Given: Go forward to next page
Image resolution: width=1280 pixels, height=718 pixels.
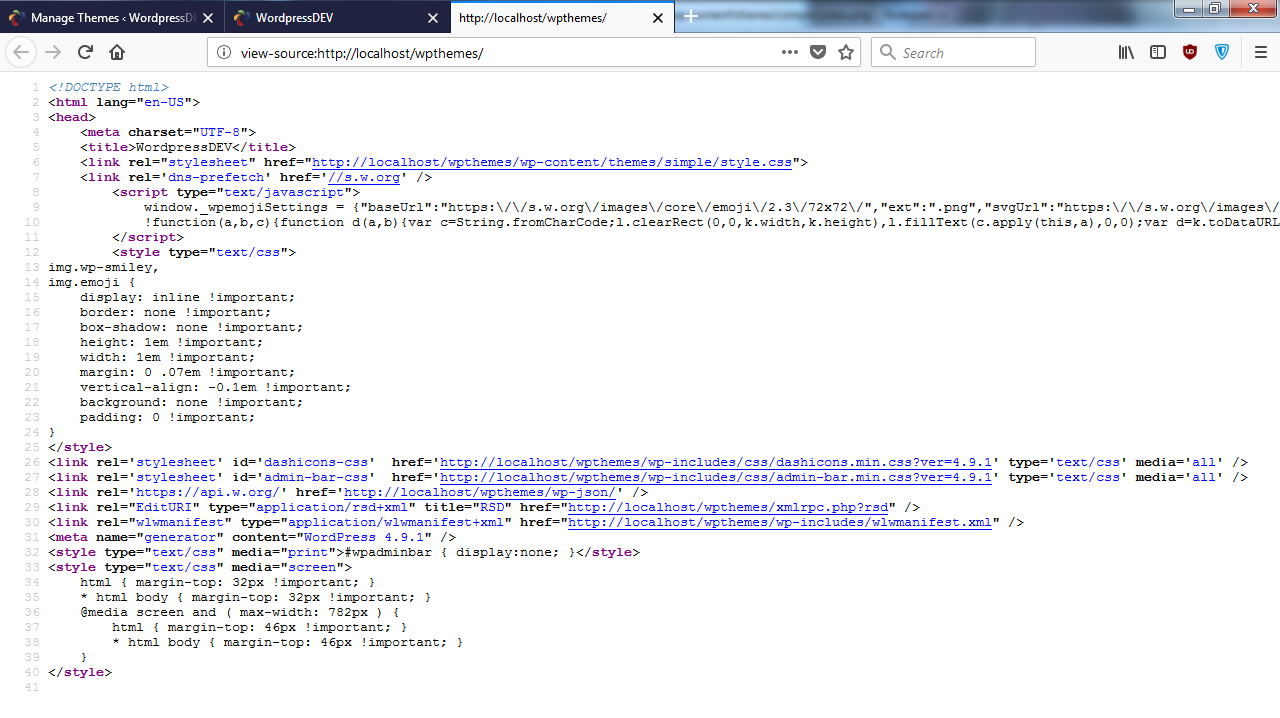Looking at the screenshot, I should [53, 52].
